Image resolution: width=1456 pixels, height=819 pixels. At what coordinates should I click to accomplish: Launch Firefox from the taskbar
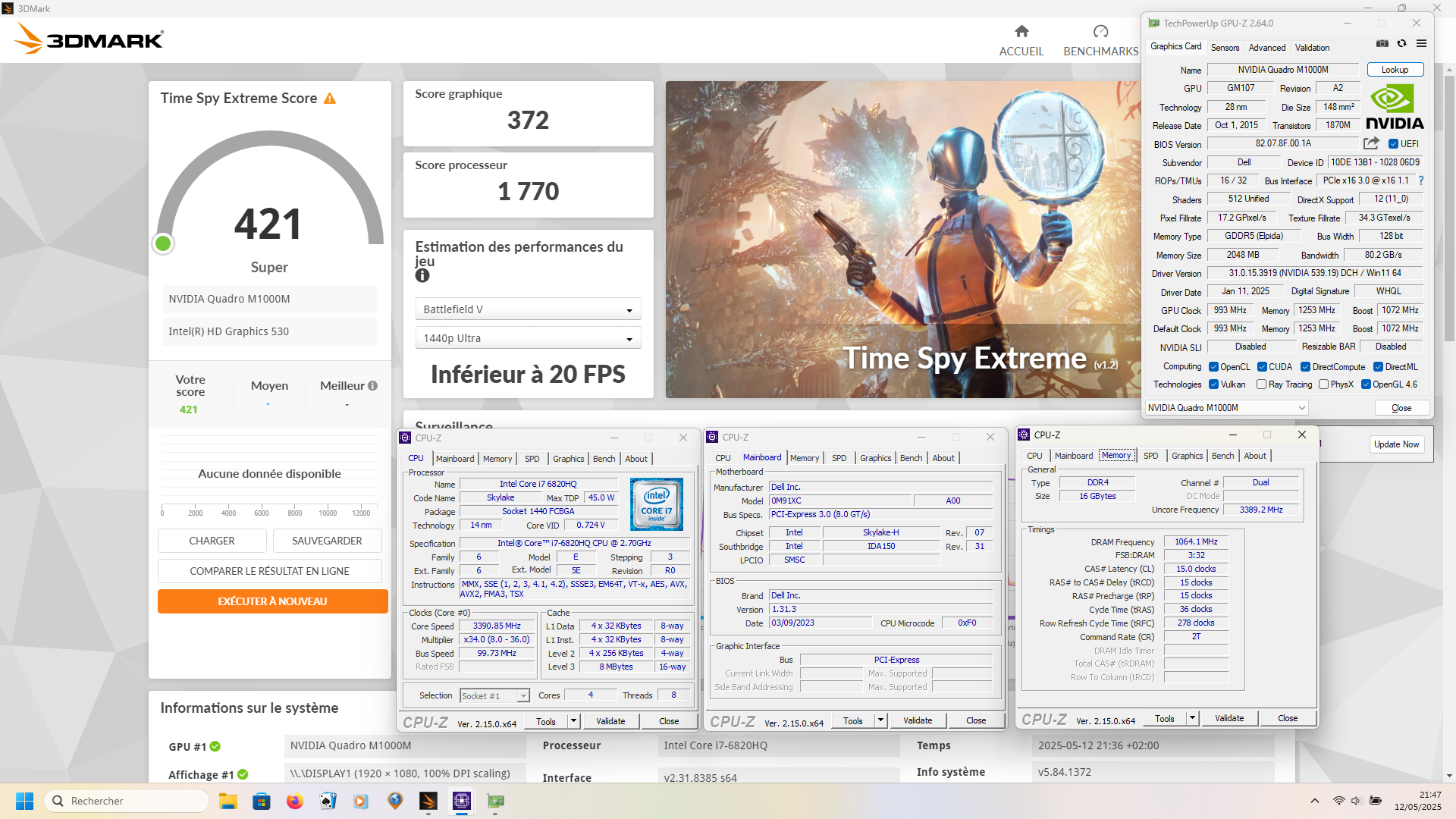(x=295, y=801)
